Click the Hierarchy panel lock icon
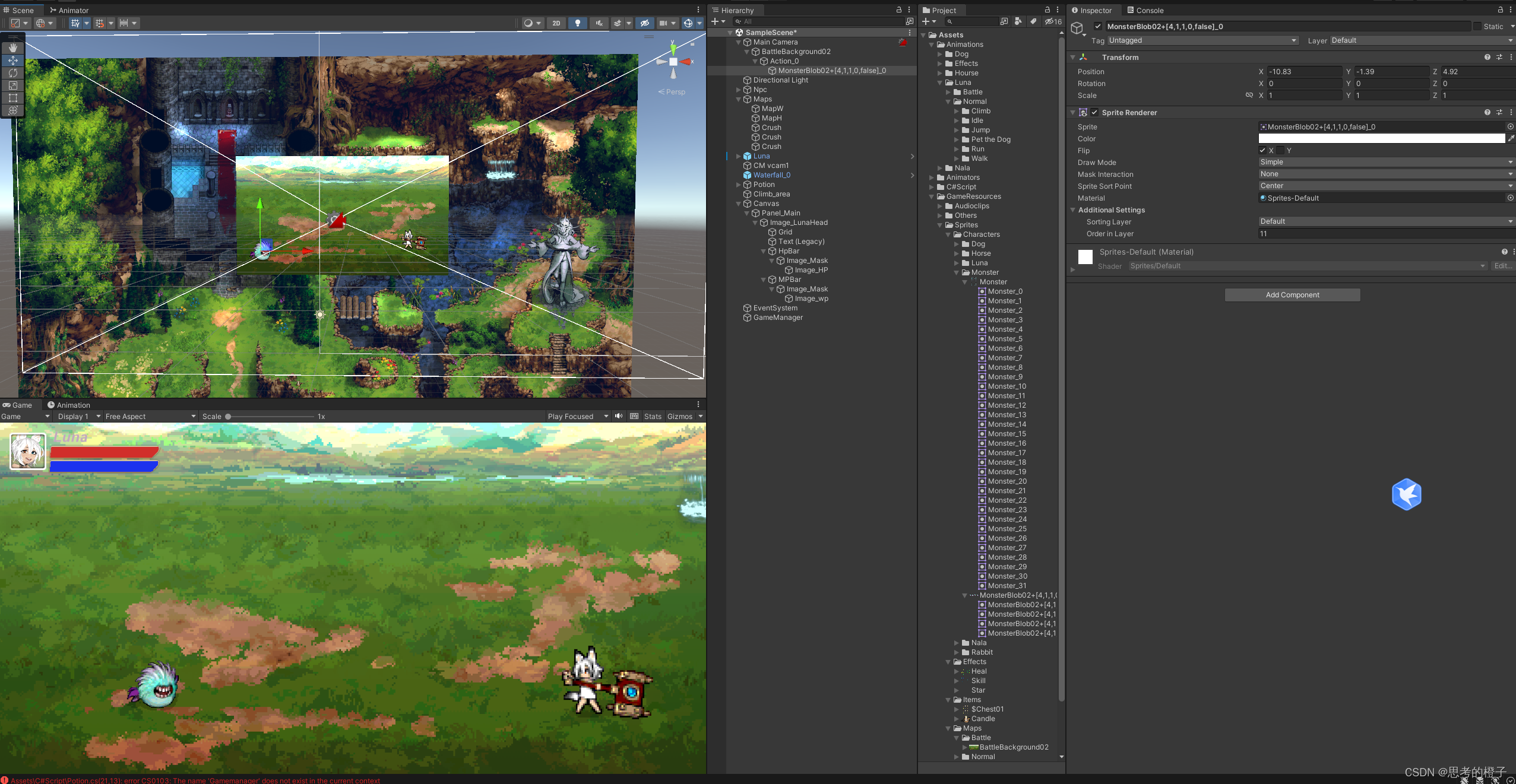The height and width of the screenshot is (784, 1516). click(898, 10)
